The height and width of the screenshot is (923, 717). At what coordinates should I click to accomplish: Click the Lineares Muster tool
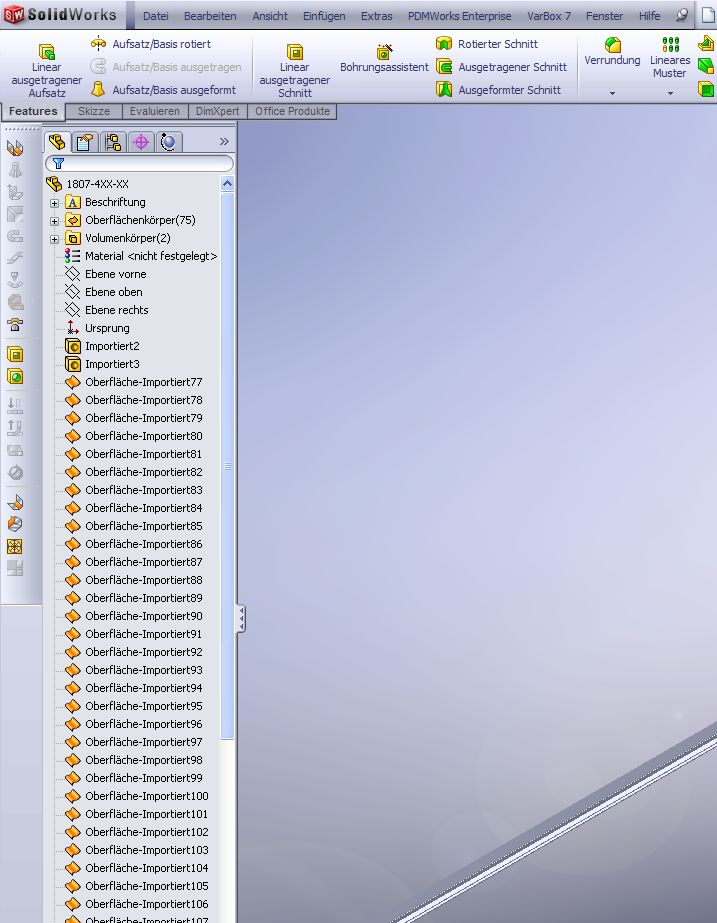(x=670, y=58)
